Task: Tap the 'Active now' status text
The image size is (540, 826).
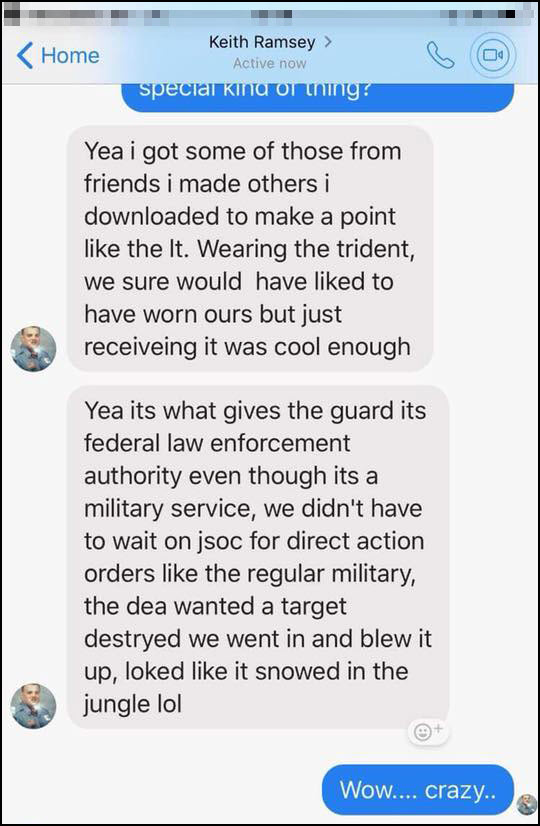Action: [269, 64]
